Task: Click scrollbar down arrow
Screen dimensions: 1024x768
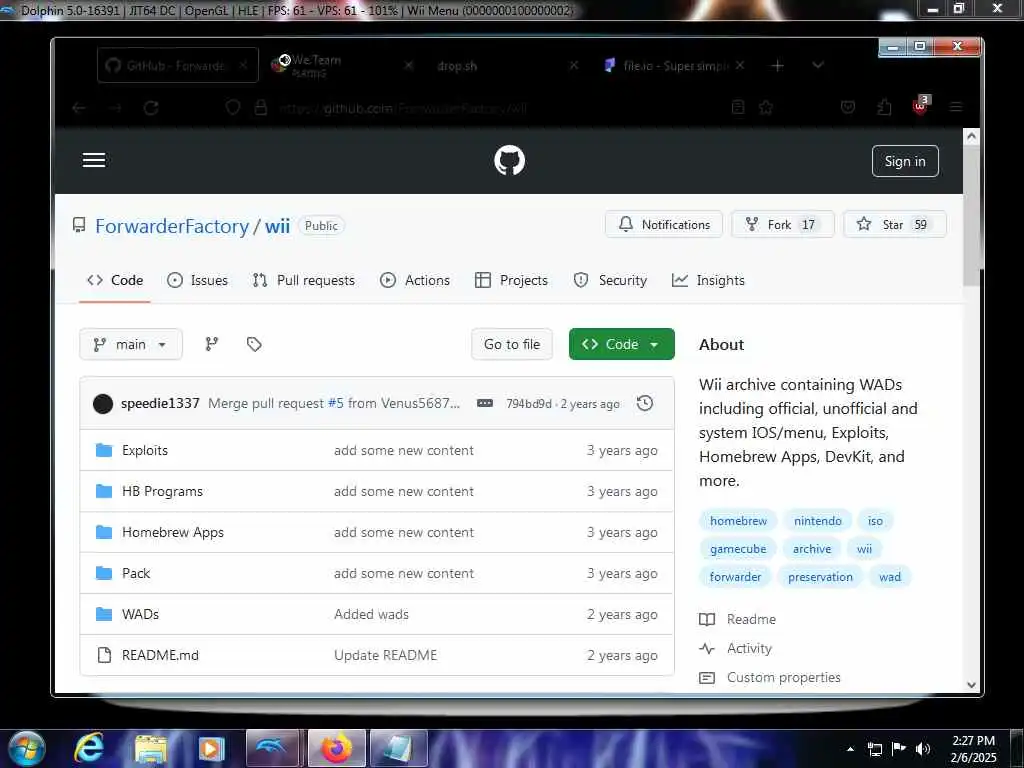Action: tap(972, 684)
